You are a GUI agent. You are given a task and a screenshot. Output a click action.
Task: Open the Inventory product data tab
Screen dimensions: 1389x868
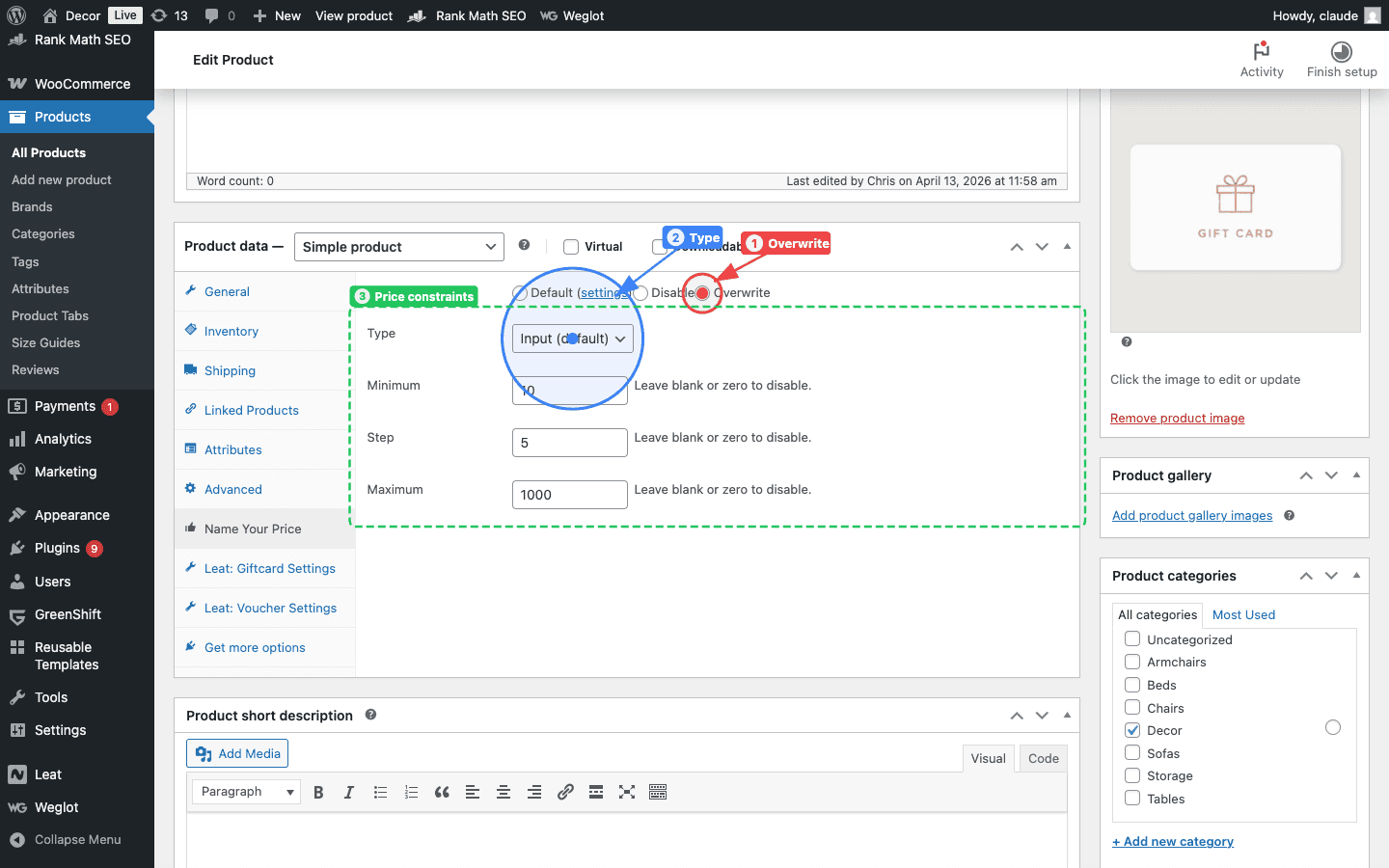(264, 331)
